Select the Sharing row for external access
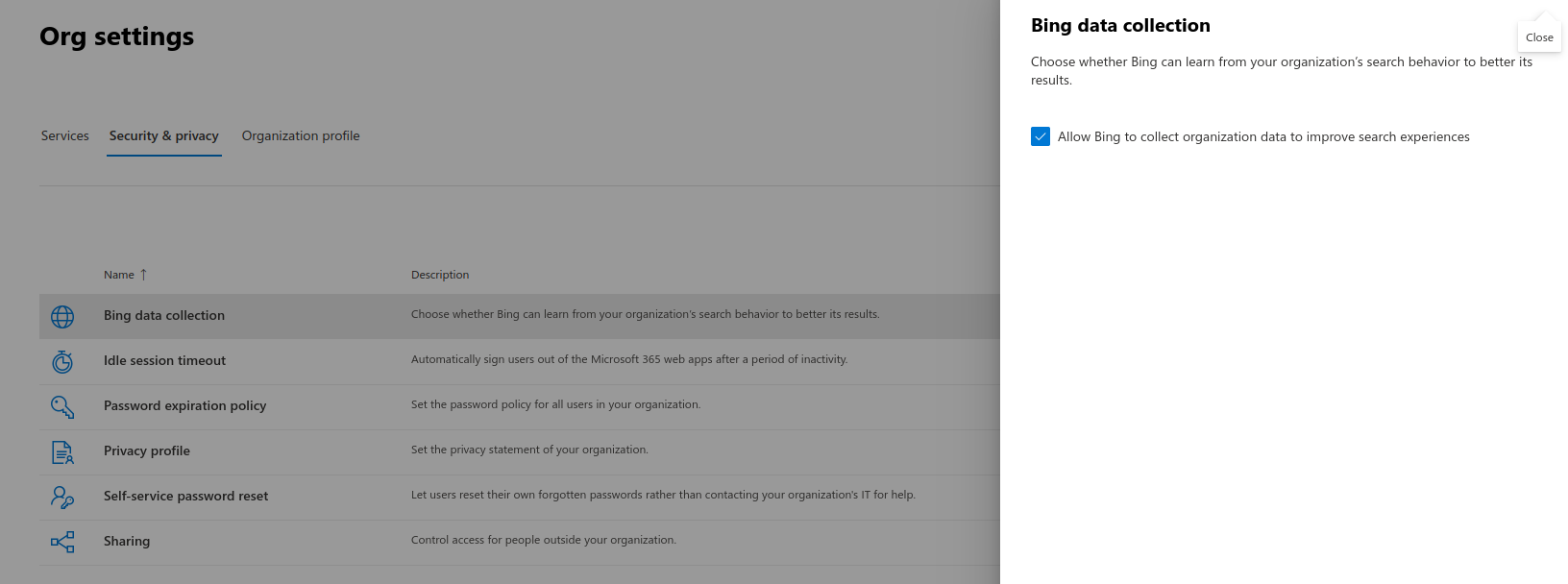 tap(126, 541)
